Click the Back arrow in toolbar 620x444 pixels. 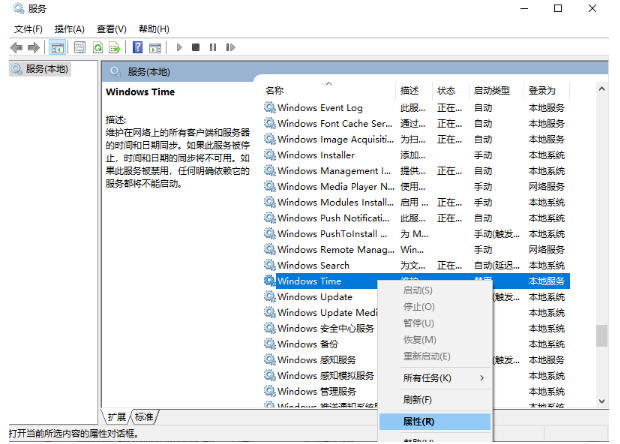click(x=16, y=47)
